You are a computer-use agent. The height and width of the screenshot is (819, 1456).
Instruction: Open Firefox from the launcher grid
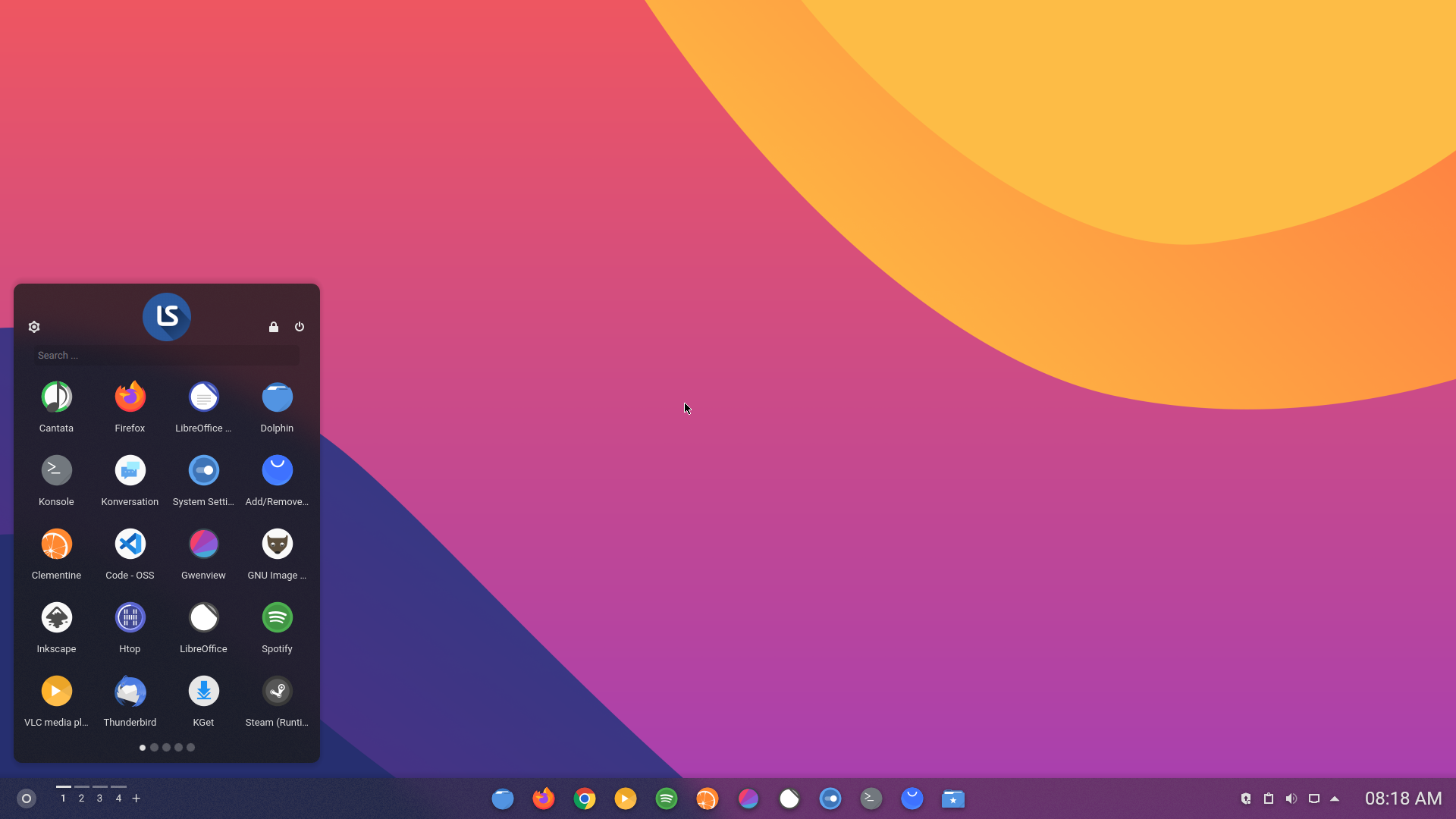[x=130, y=397]
